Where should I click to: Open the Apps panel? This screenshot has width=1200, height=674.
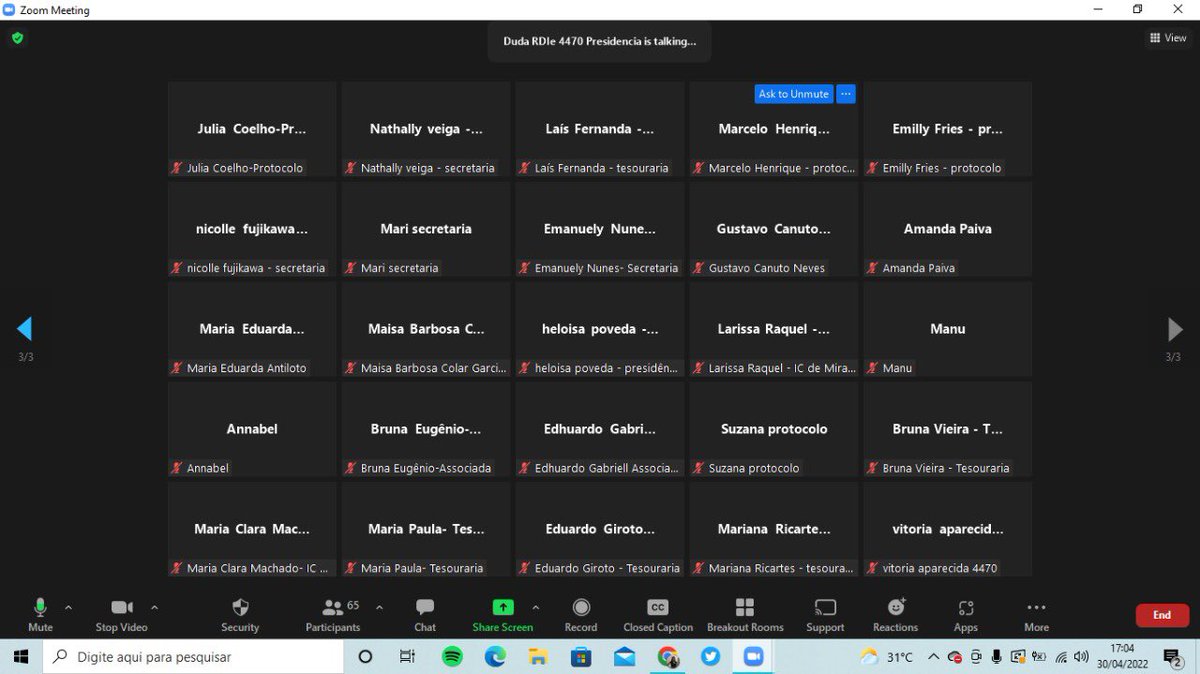pyautogui.click(x=966, y=614)
